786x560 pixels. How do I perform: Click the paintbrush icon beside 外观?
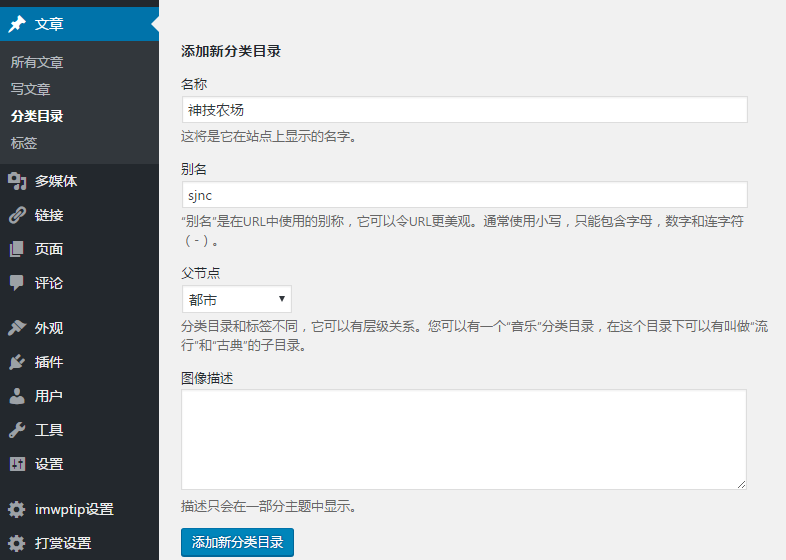click(17, 328)
